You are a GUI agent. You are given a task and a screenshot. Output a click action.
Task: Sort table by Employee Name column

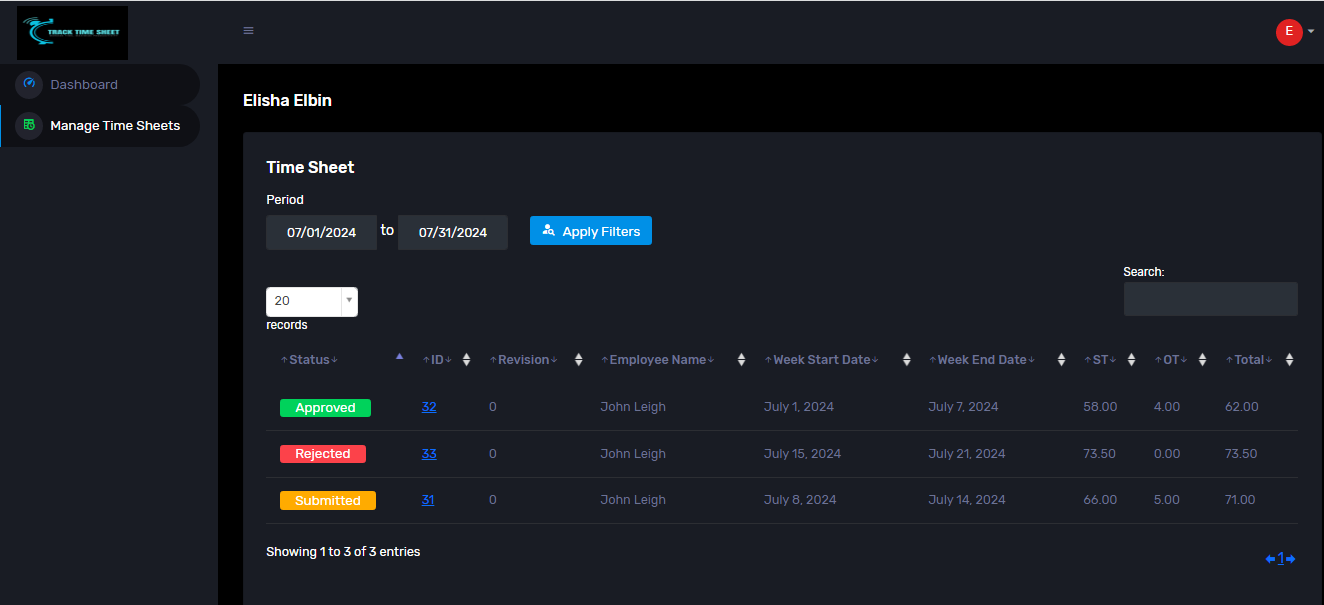tap(659, 360)
